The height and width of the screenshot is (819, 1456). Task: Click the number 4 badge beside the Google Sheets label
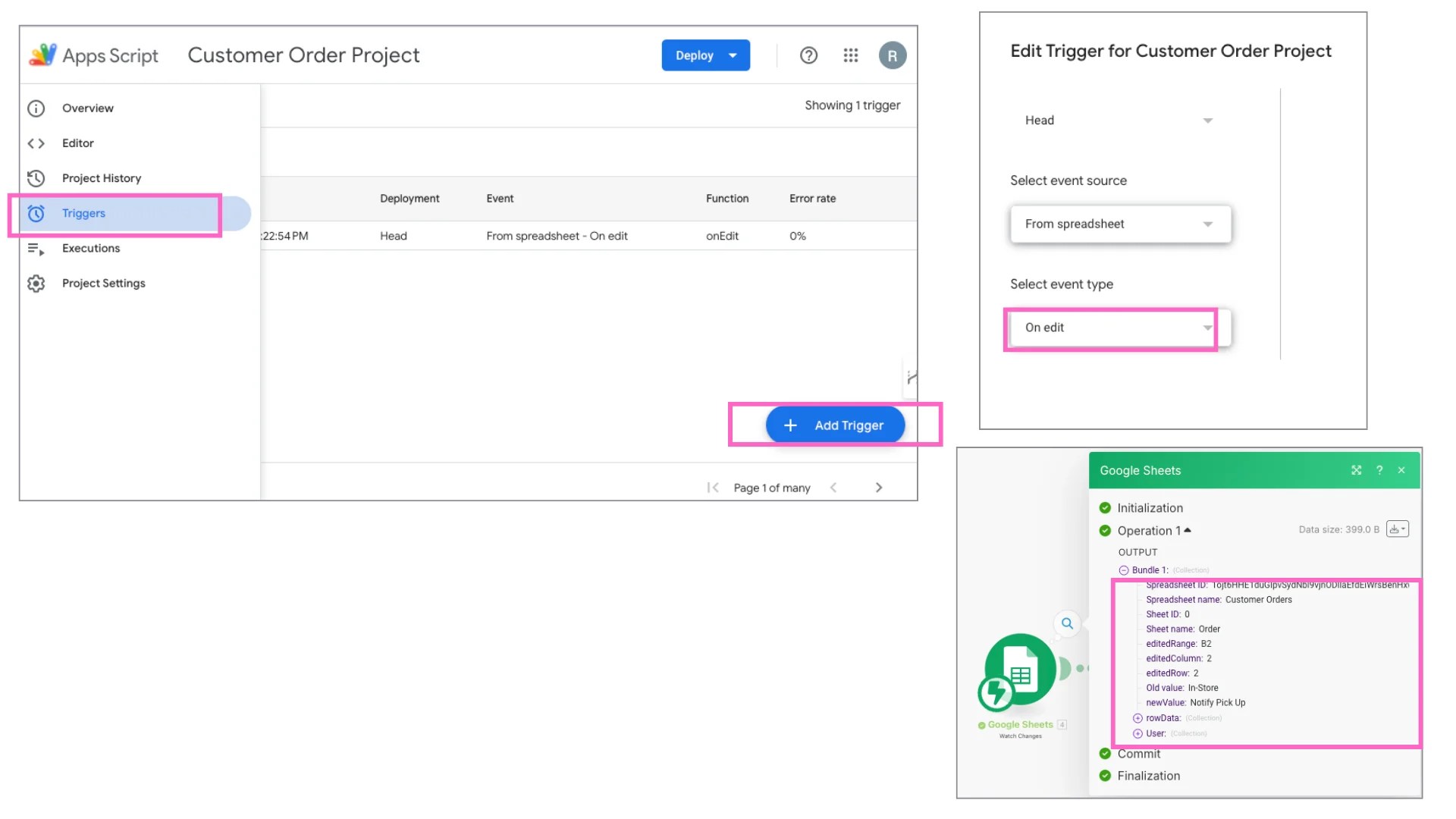click(x=1062, y=725)
